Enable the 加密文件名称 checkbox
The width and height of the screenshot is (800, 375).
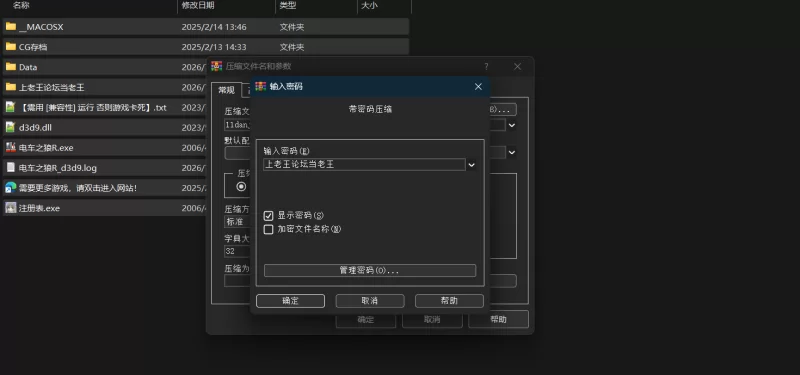[x=268, y=230]
